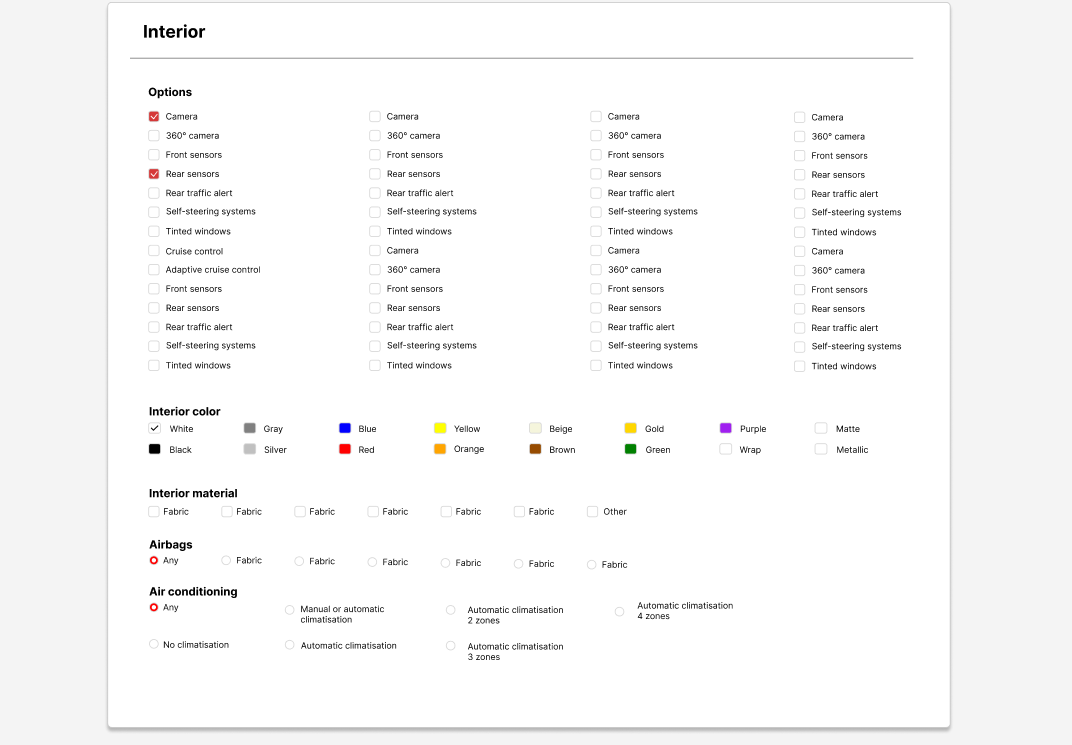This screenshot has width=1072, height=745.
Task: Choose the Red interior color swatch
Action: (x=345, y=449)
